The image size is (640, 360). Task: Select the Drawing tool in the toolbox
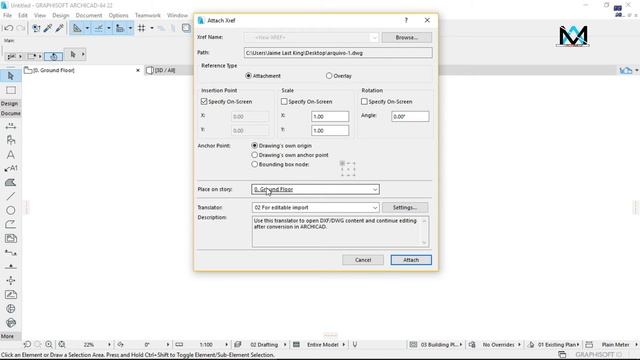(11, 238)
